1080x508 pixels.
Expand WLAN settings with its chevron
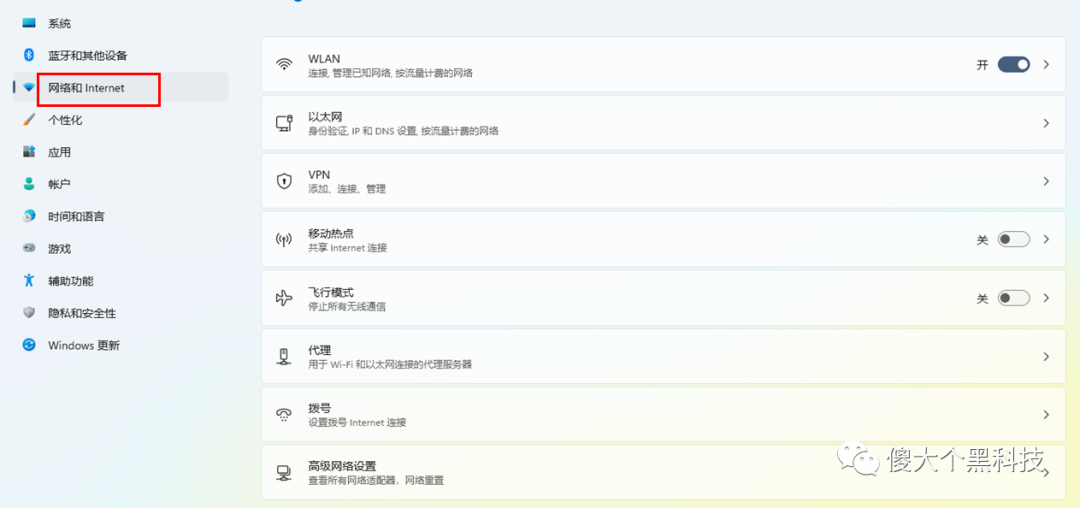1046,65
